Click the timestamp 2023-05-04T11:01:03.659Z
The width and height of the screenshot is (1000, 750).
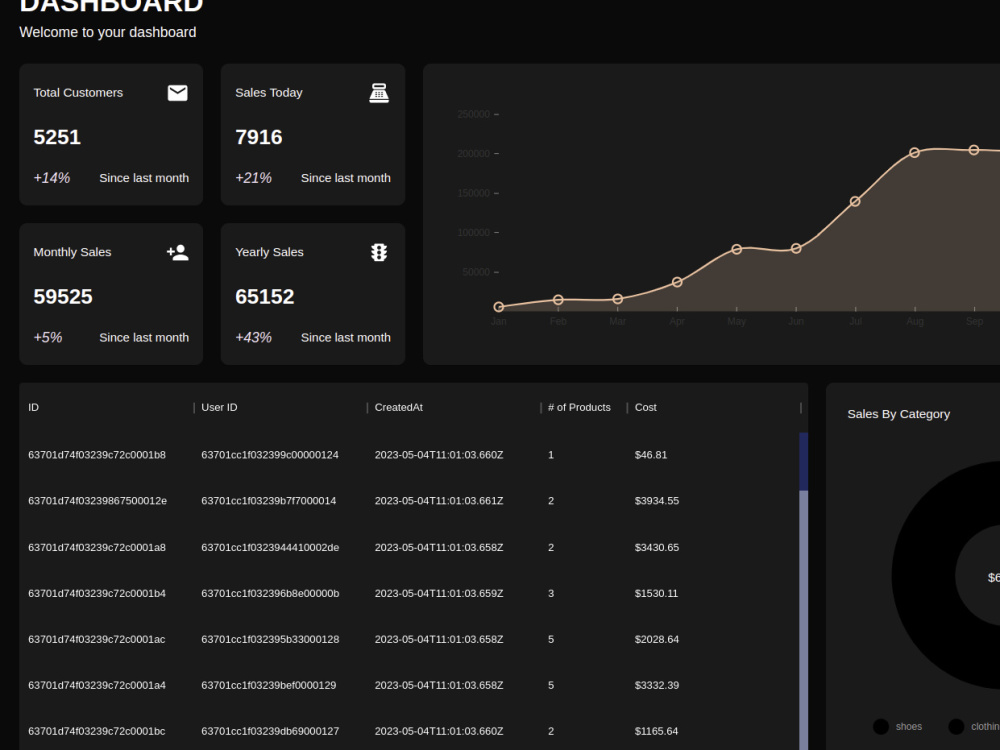pyautogui.click(x=439, y=593)
